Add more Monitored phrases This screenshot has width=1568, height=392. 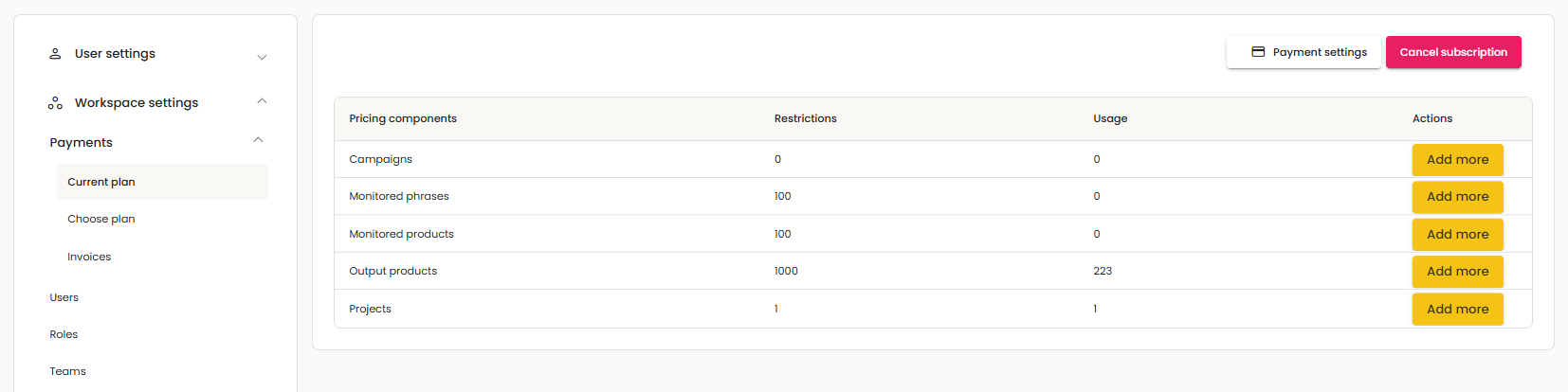(x=1457, y=197)
